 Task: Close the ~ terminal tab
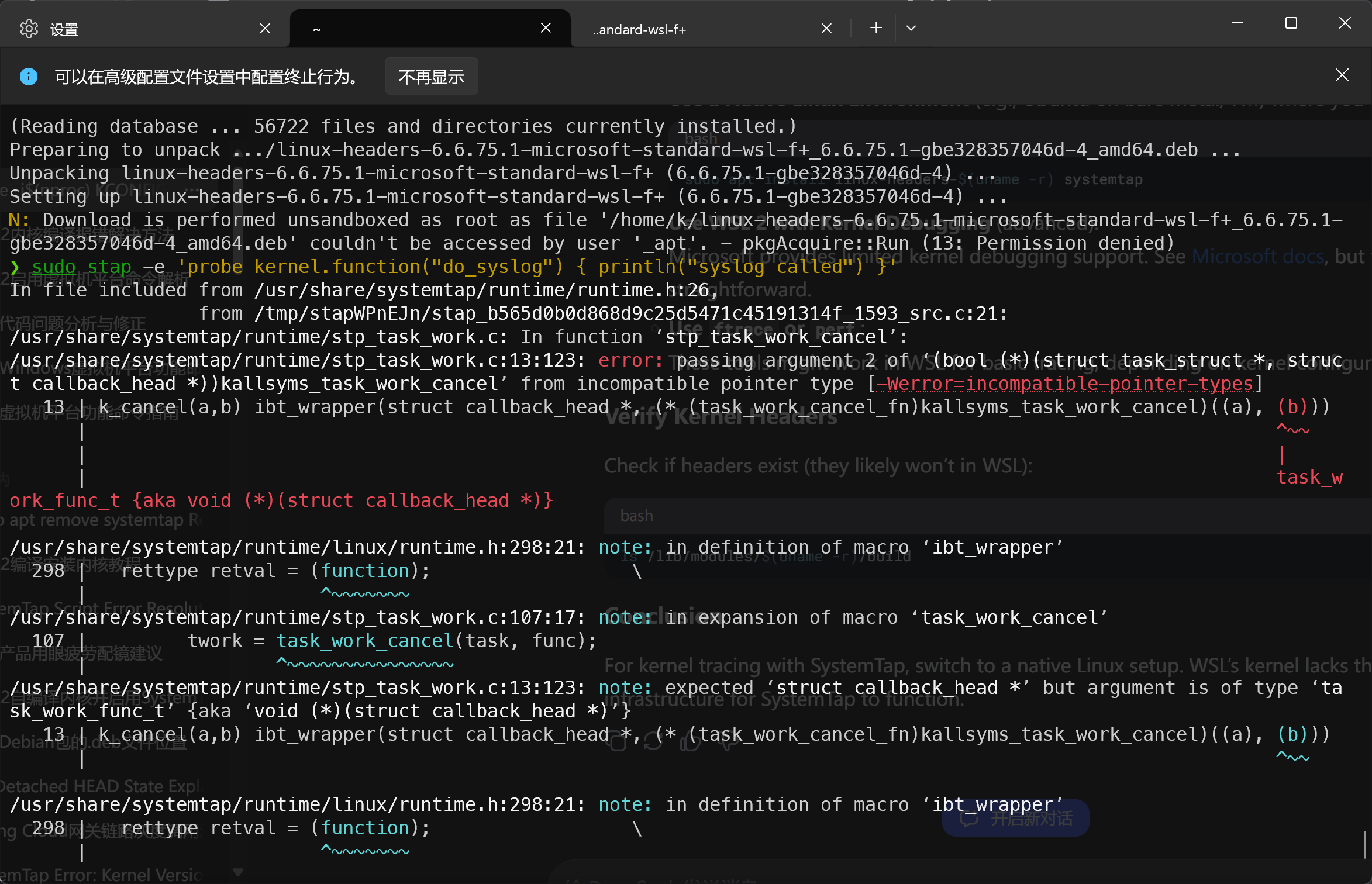point(546,28)
